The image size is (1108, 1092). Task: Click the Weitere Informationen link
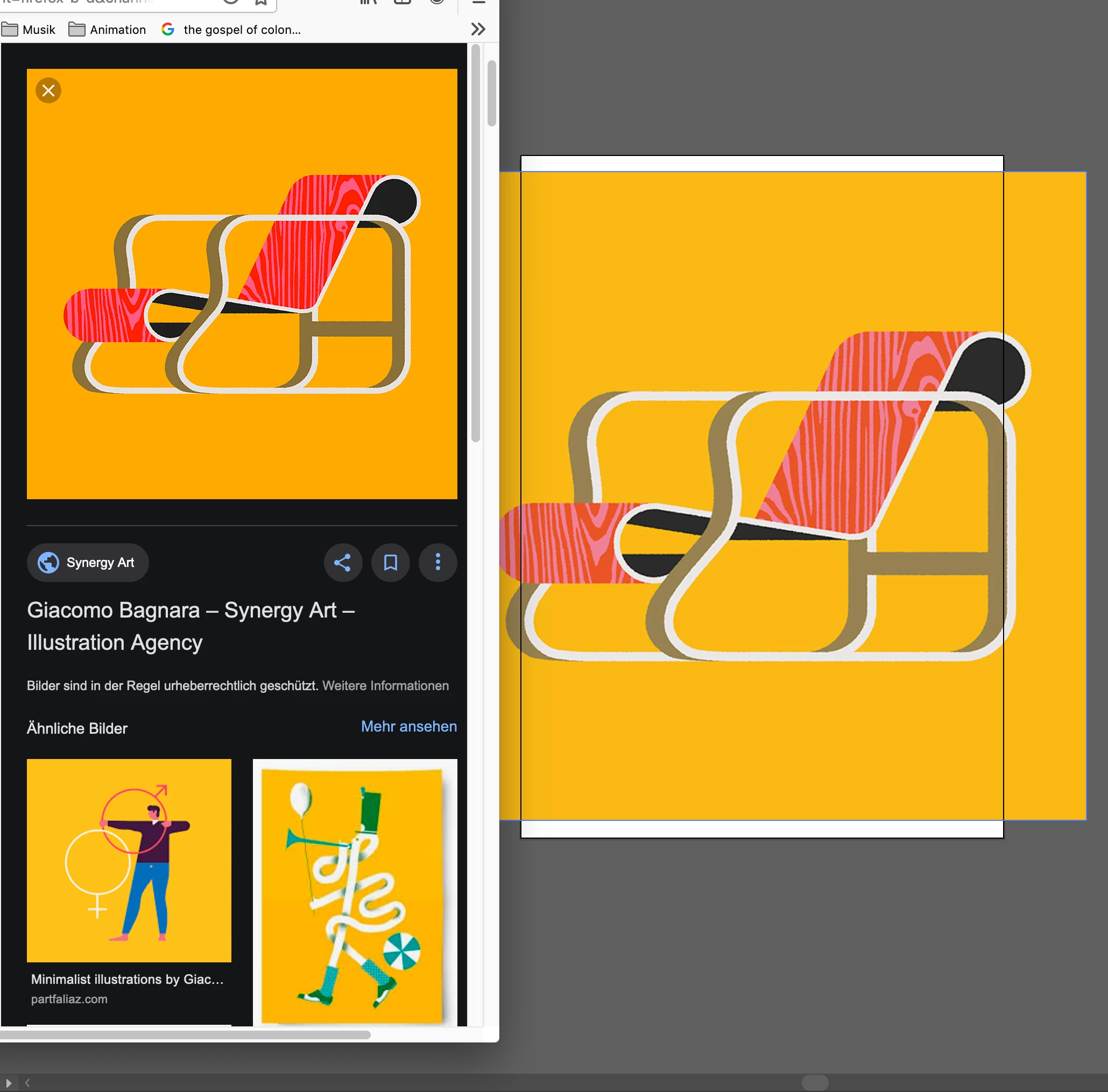point(385,685)
